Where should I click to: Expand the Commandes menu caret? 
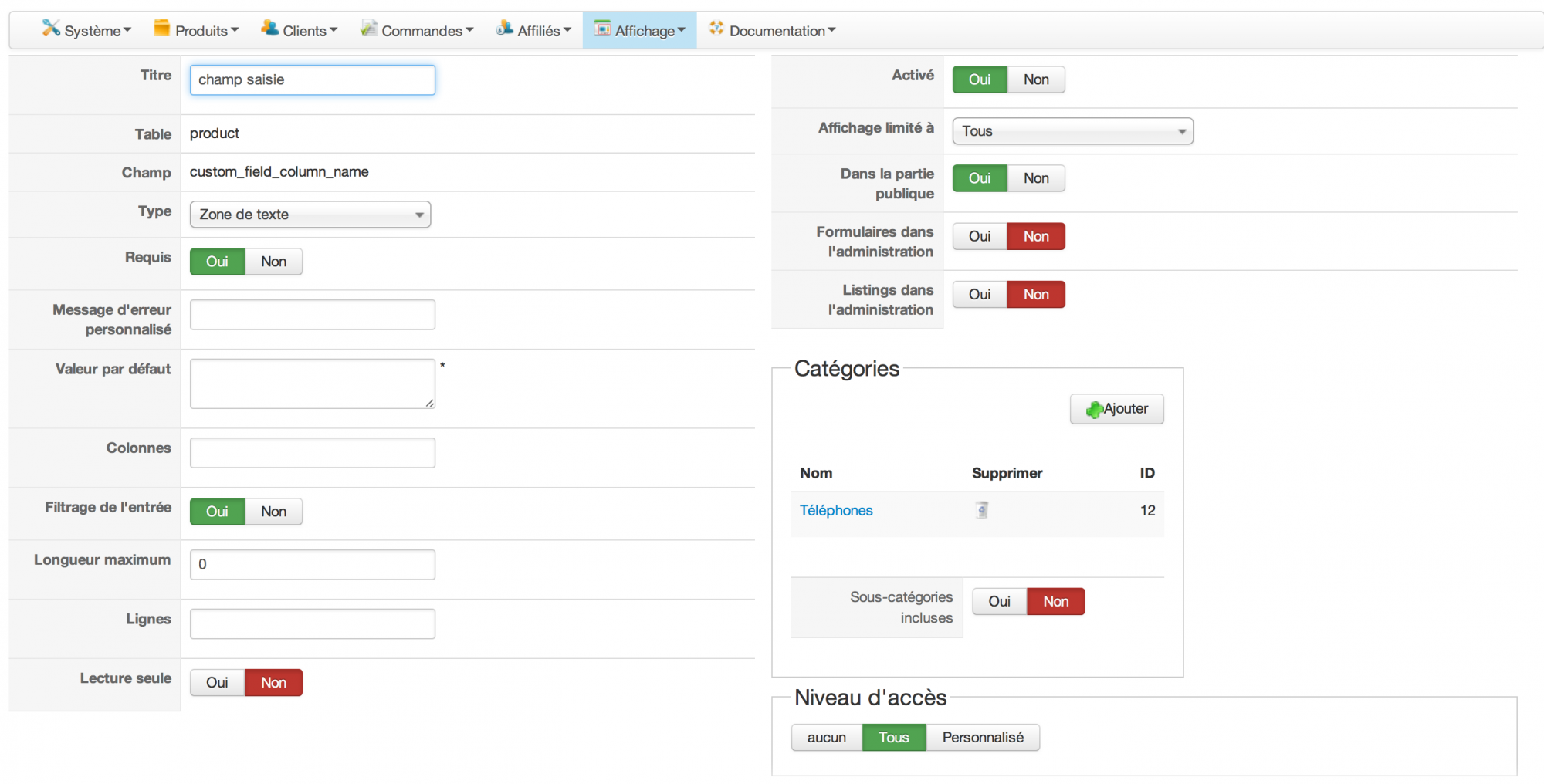pos(469,31)
